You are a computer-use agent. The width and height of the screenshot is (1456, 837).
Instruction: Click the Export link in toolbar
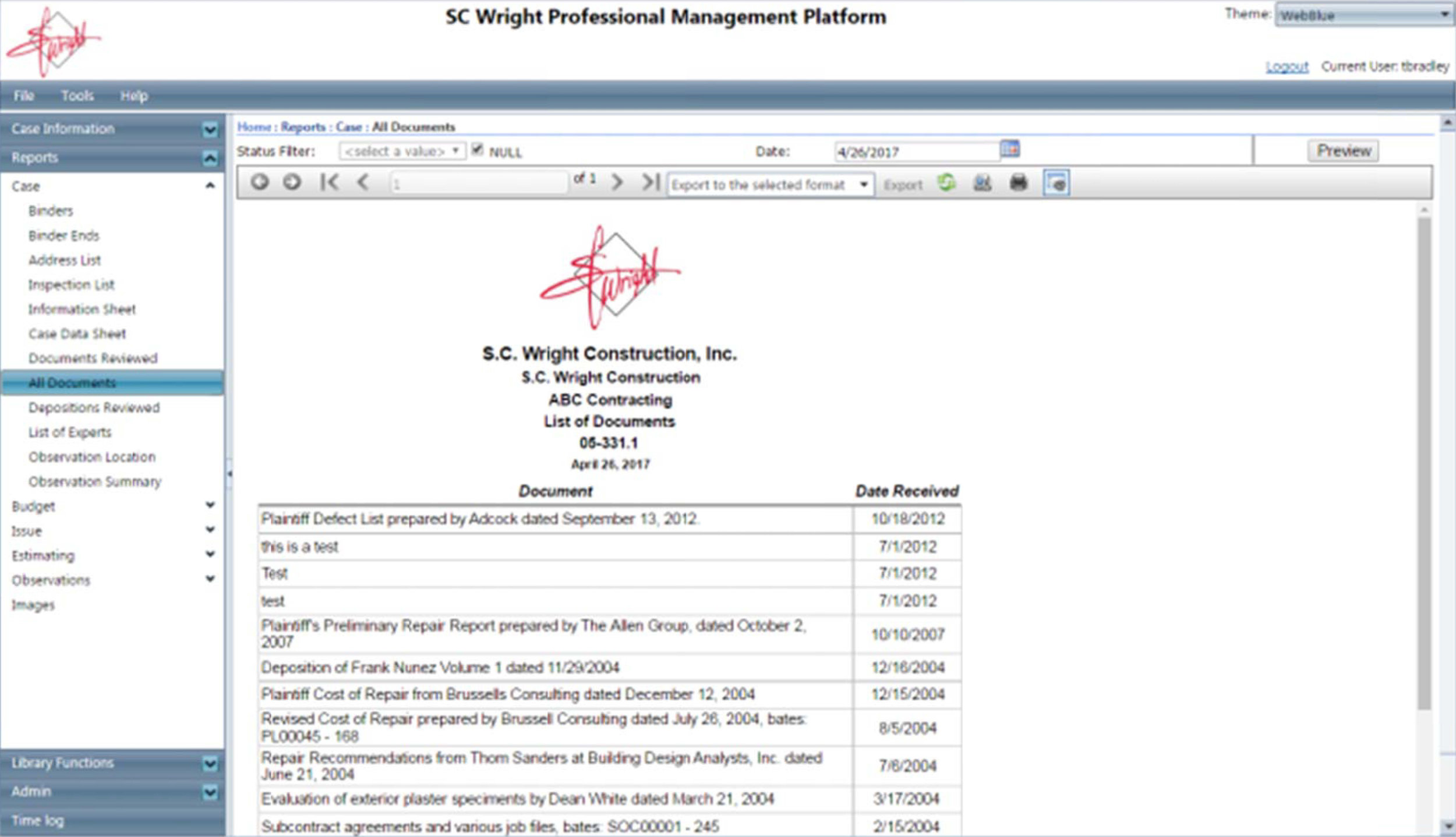pos(903,185)
